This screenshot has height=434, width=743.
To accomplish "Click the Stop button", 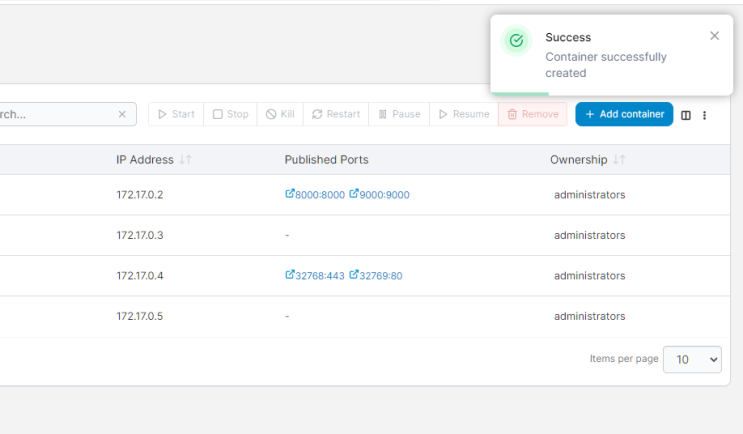I will click(x=230, y=114).
